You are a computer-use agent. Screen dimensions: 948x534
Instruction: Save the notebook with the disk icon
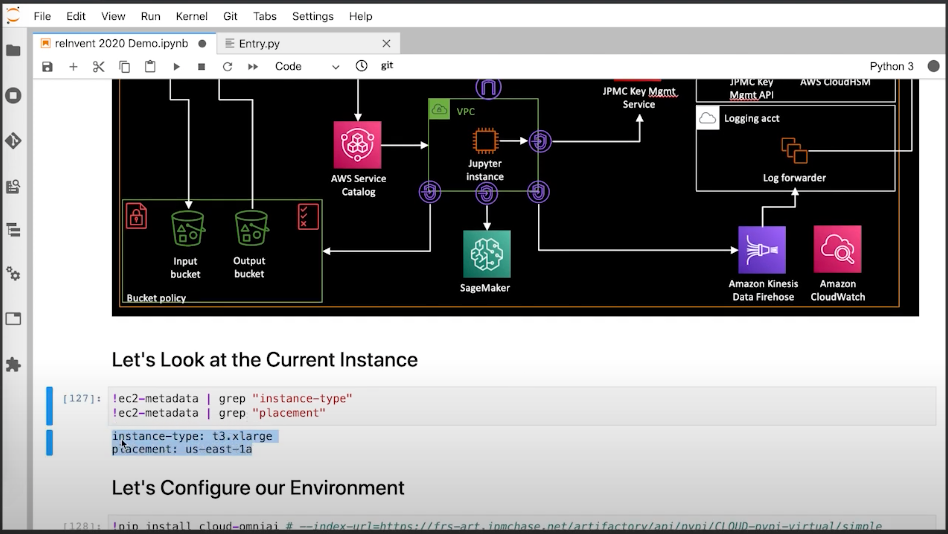click(x=47, y=67)
